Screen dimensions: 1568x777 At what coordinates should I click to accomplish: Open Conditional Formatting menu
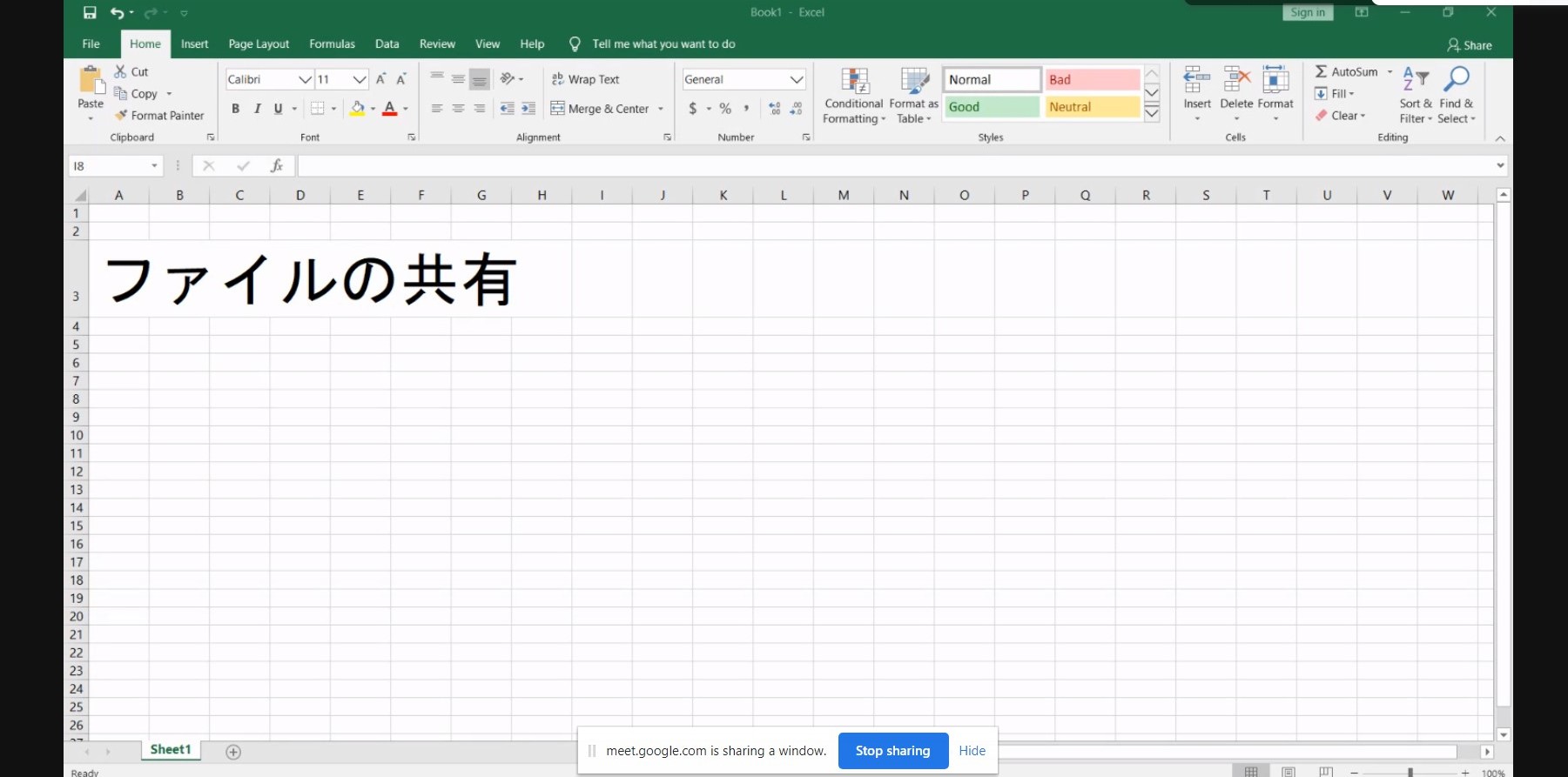tap(854, 96)
